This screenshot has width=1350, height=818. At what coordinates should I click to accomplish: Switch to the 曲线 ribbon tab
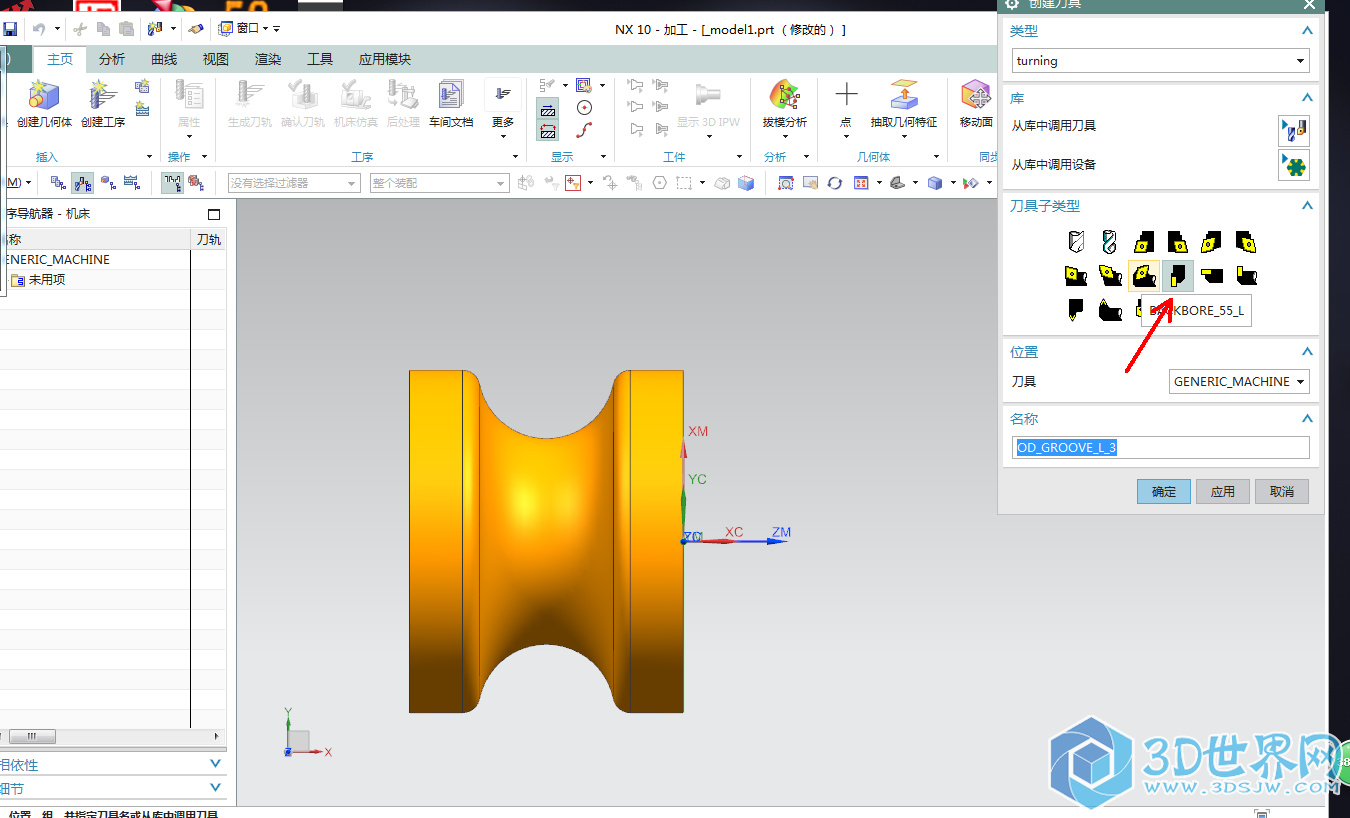coord(164,59)
